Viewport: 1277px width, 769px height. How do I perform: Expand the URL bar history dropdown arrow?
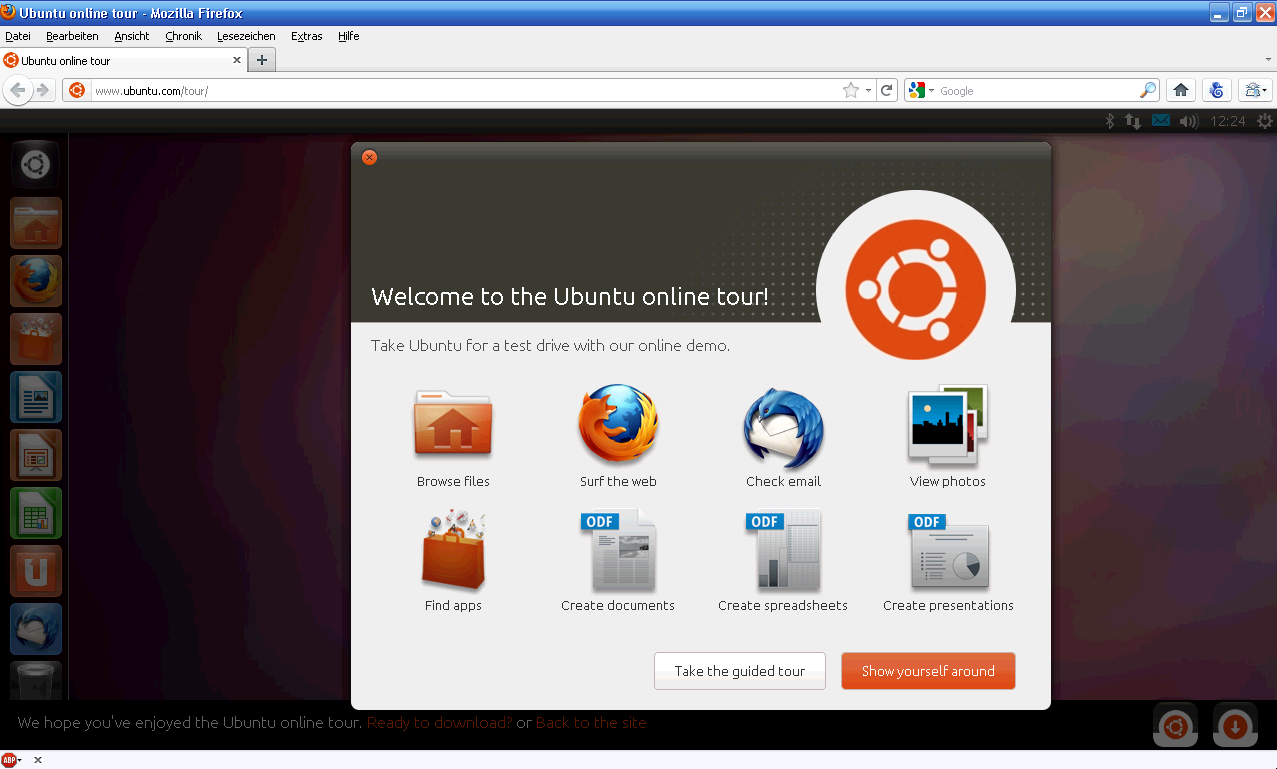pos(868,90)
